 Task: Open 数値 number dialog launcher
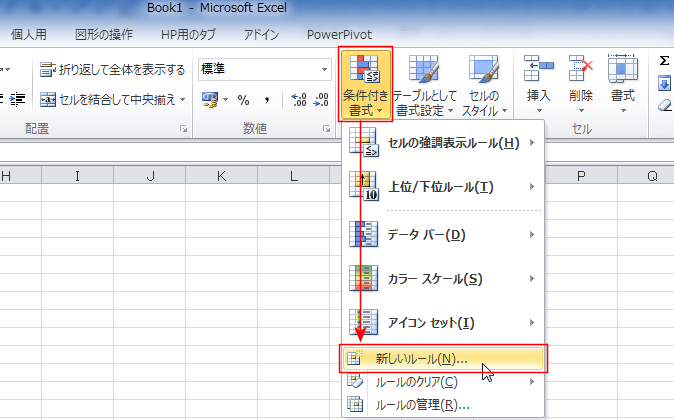tap(326, 129)
